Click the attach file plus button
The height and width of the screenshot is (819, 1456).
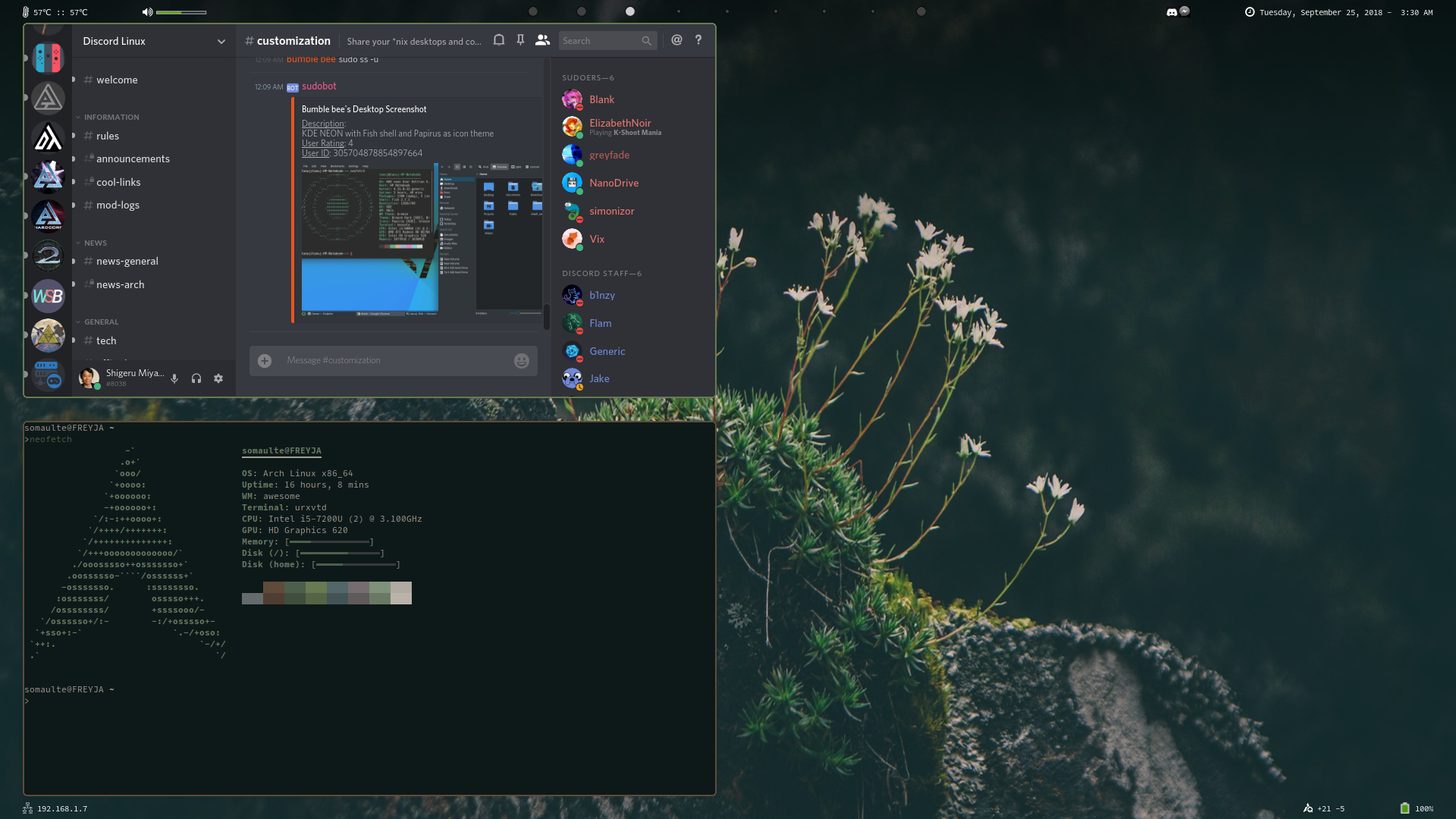tap(265, 361)
